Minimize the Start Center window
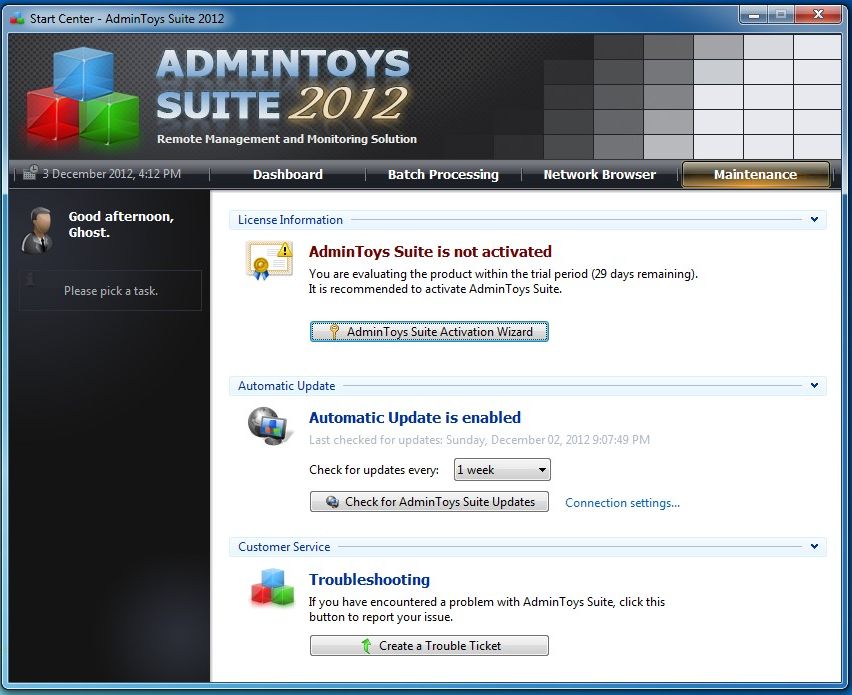This screenshot has width=852, height=695. click(x=754, y=15)
